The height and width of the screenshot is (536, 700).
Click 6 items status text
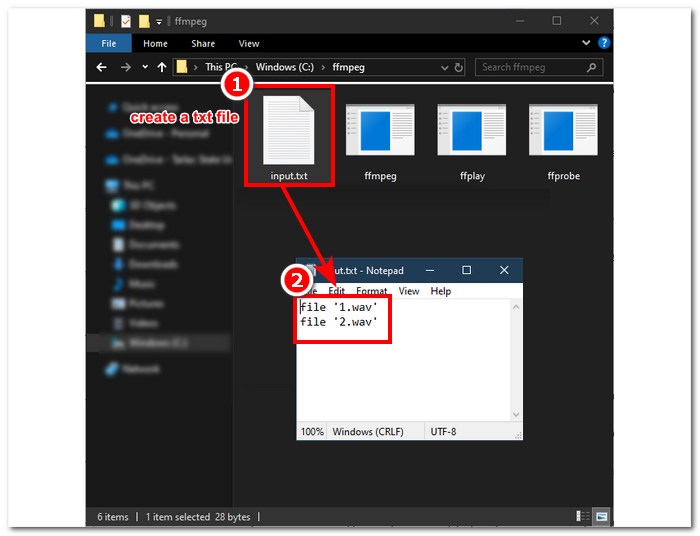112,517
